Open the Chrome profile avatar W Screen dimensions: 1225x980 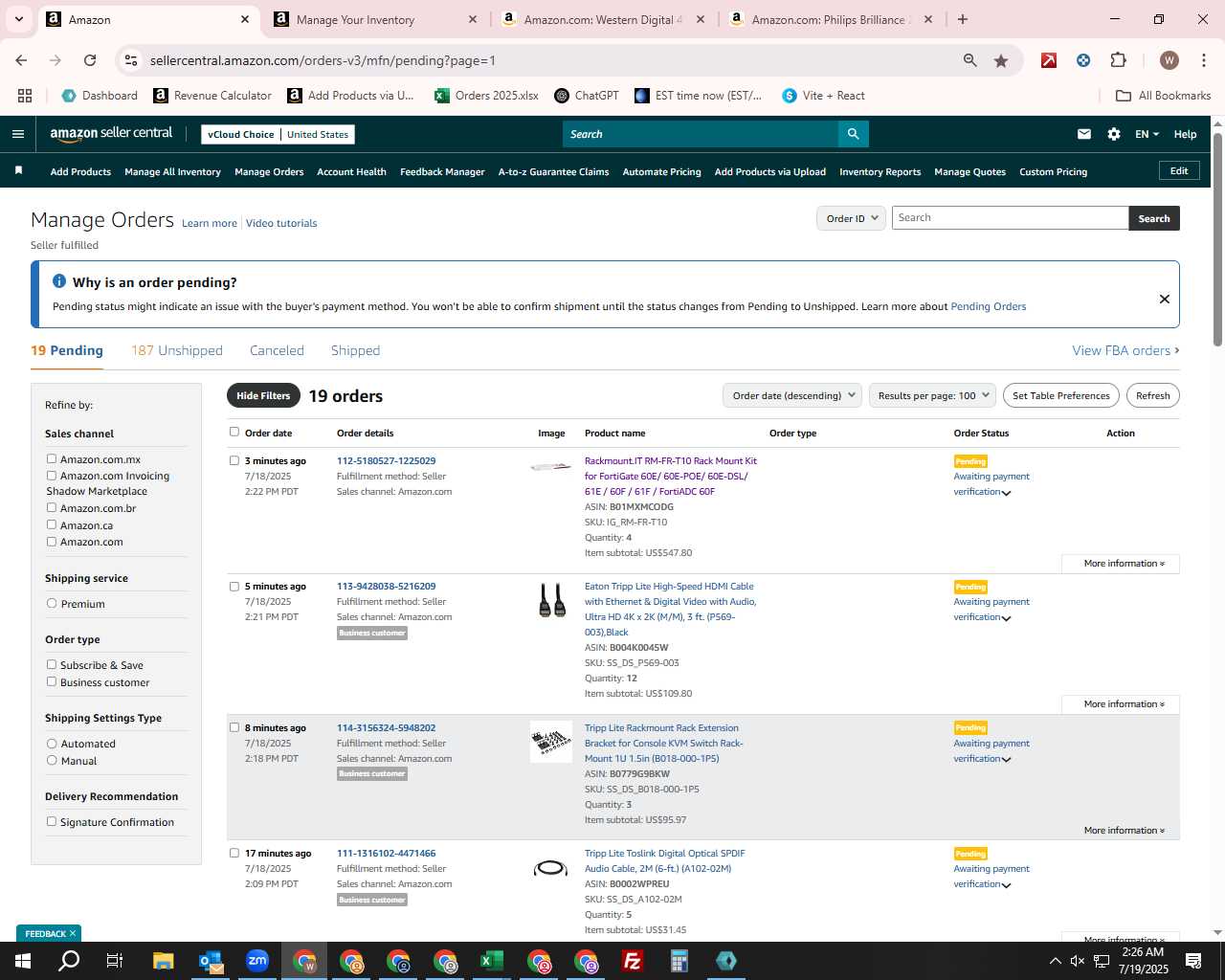click(x=1169, y=60)
